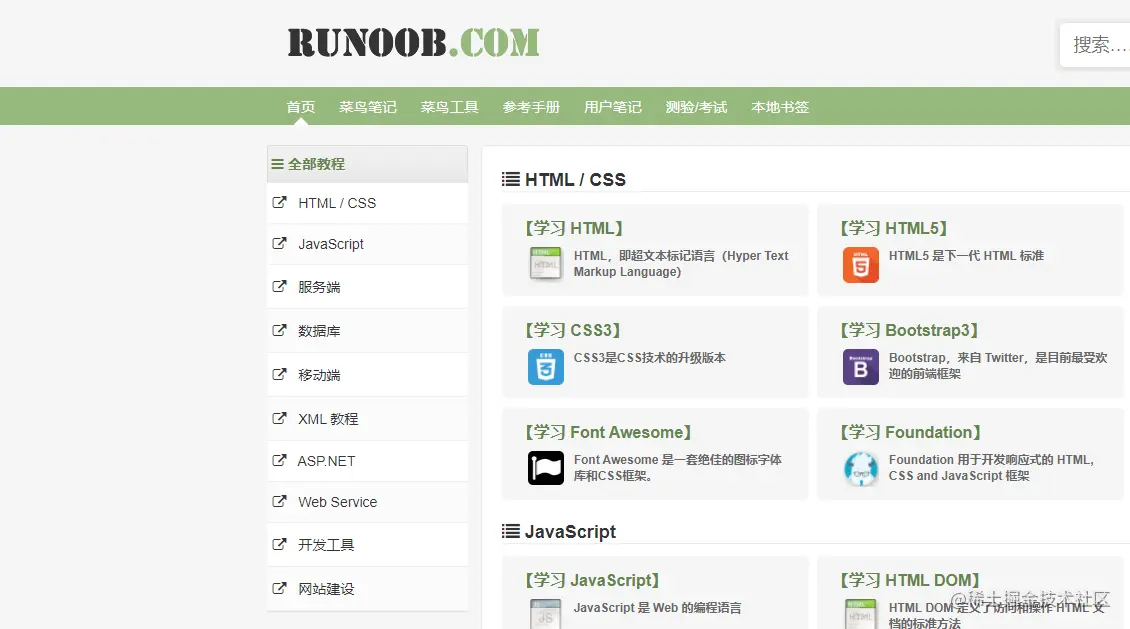This screenshot has height=629, width=1130.
Task: Click external-link icon next to ASP.NET
Action: click(x=279, y=460)
